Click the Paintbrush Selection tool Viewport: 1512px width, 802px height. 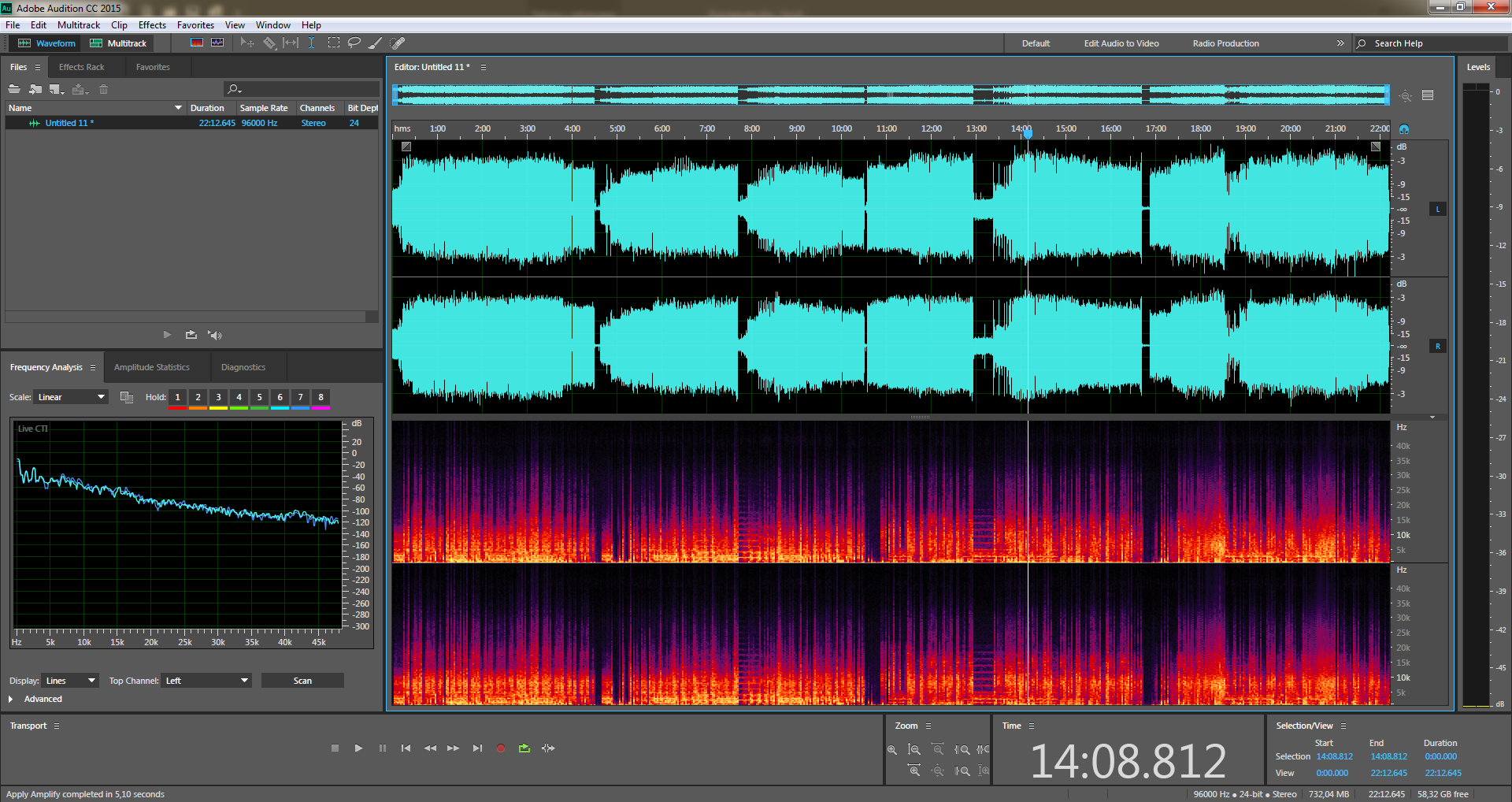pos(376,43)
